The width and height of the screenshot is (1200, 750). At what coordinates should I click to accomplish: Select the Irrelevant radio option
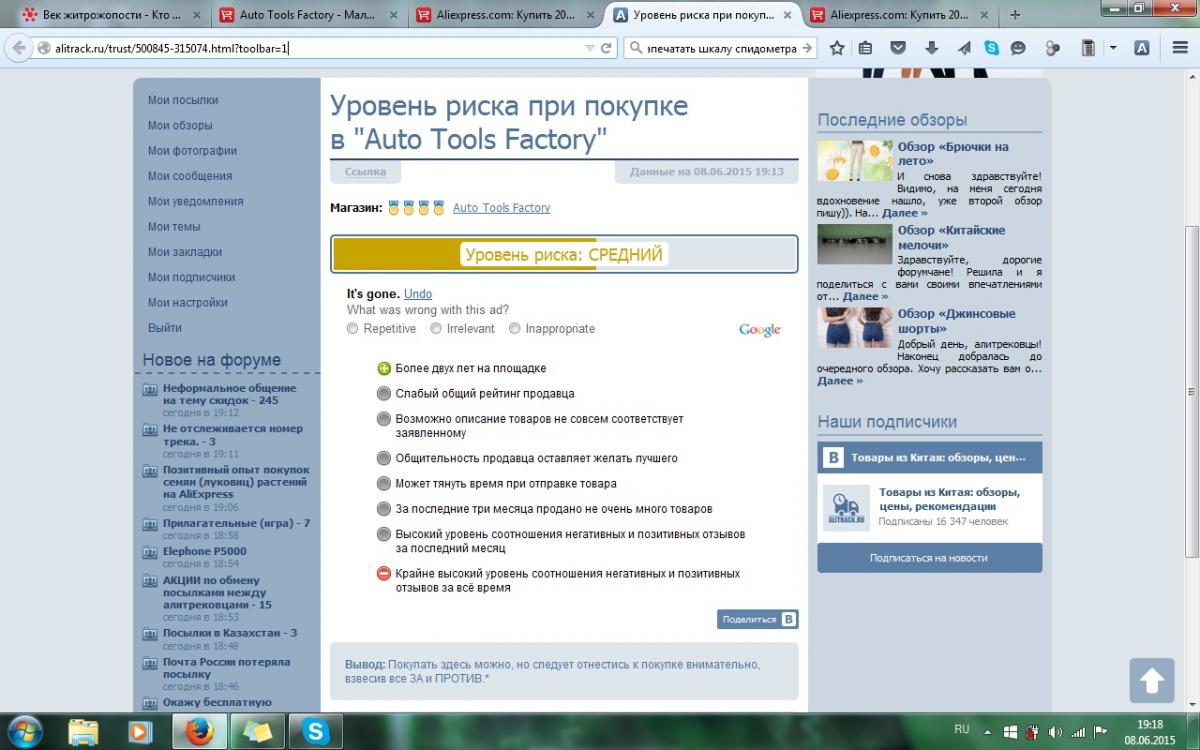[x=436, y=328]
